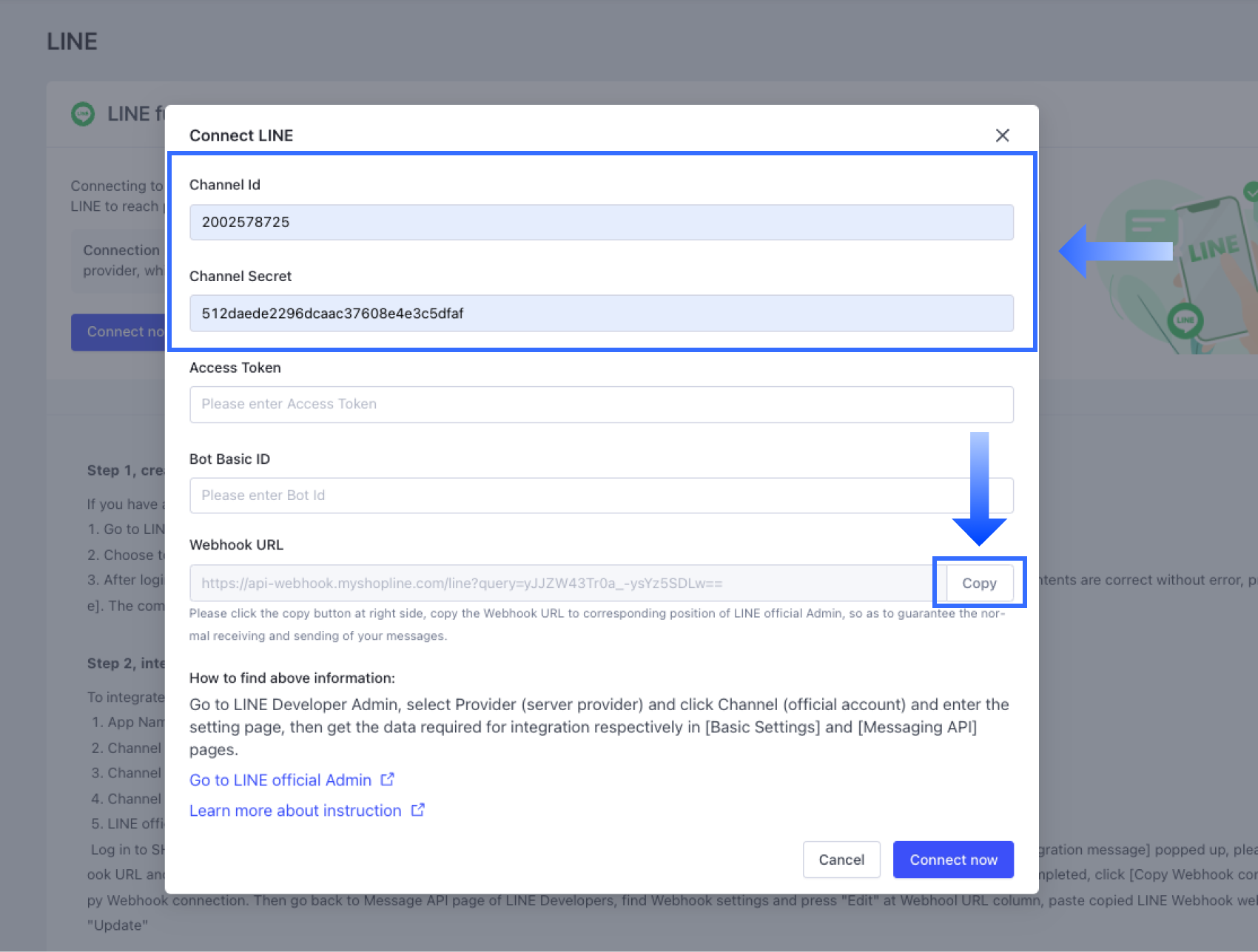Click the Access Token entry box
Screen dimensions: 1258x952
601,404
